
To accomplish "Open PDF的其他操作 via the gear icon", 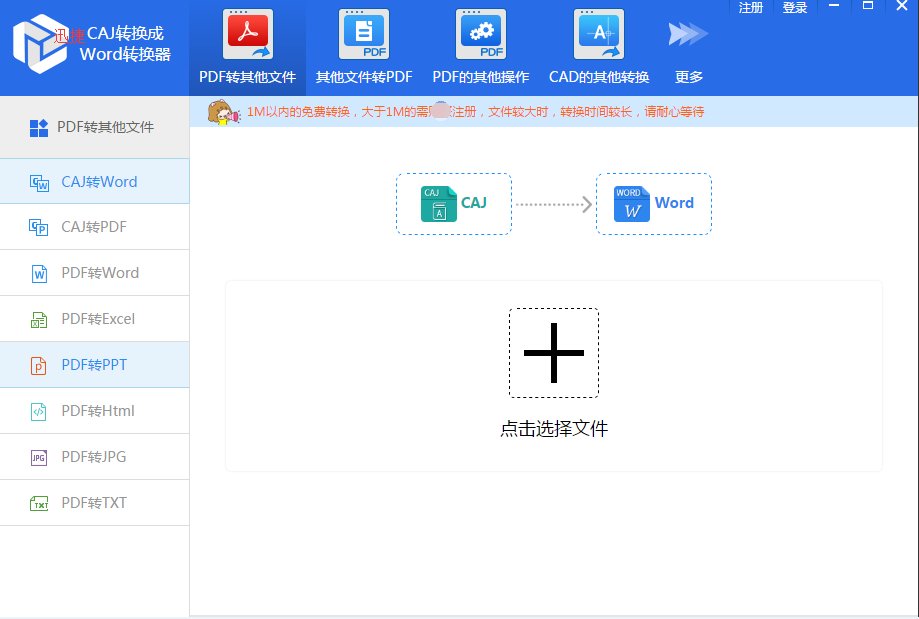I will pyautogui.click(x=479, y=36).
